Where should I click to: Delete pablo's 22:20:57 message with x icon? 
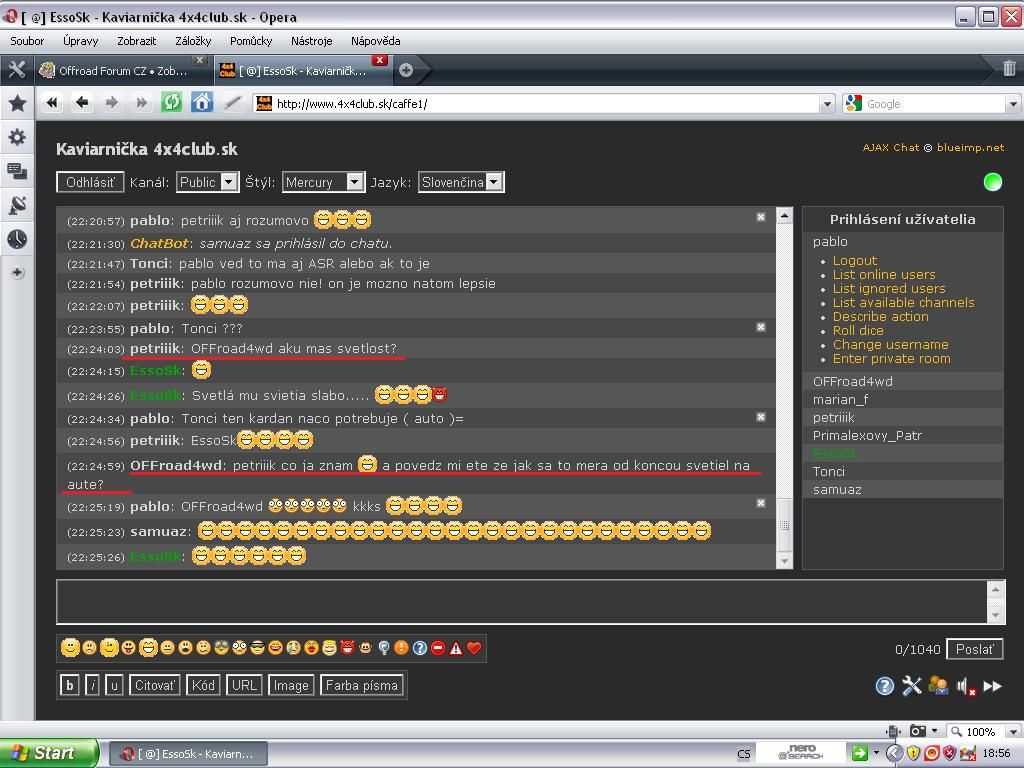(761, 217)
